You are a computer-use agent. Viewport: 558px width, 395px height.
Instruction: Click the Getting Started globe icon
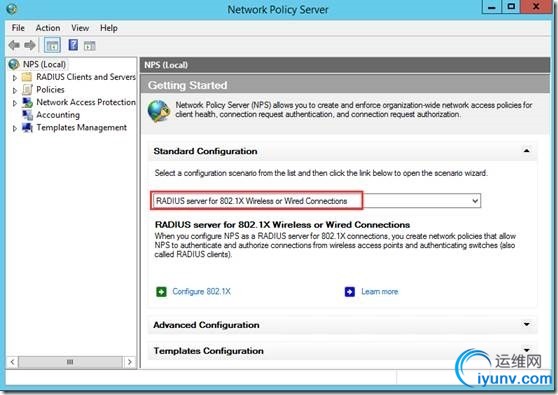click(159, 111)
